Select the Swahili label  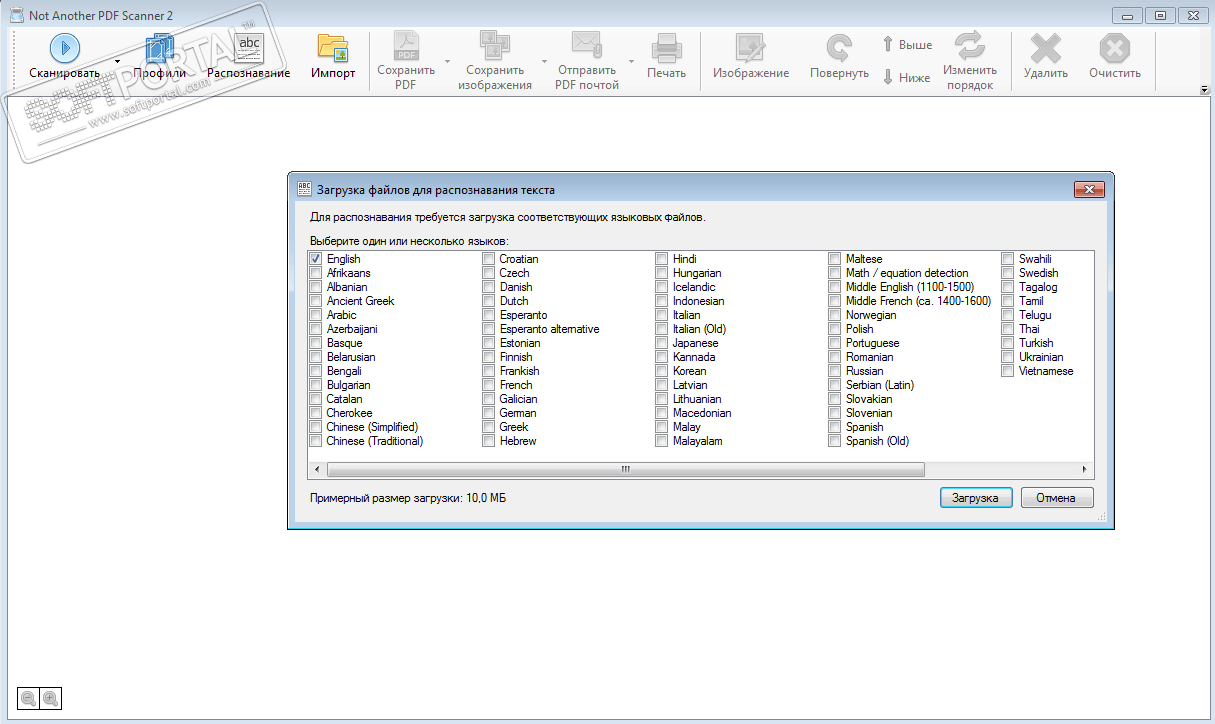1035,259
